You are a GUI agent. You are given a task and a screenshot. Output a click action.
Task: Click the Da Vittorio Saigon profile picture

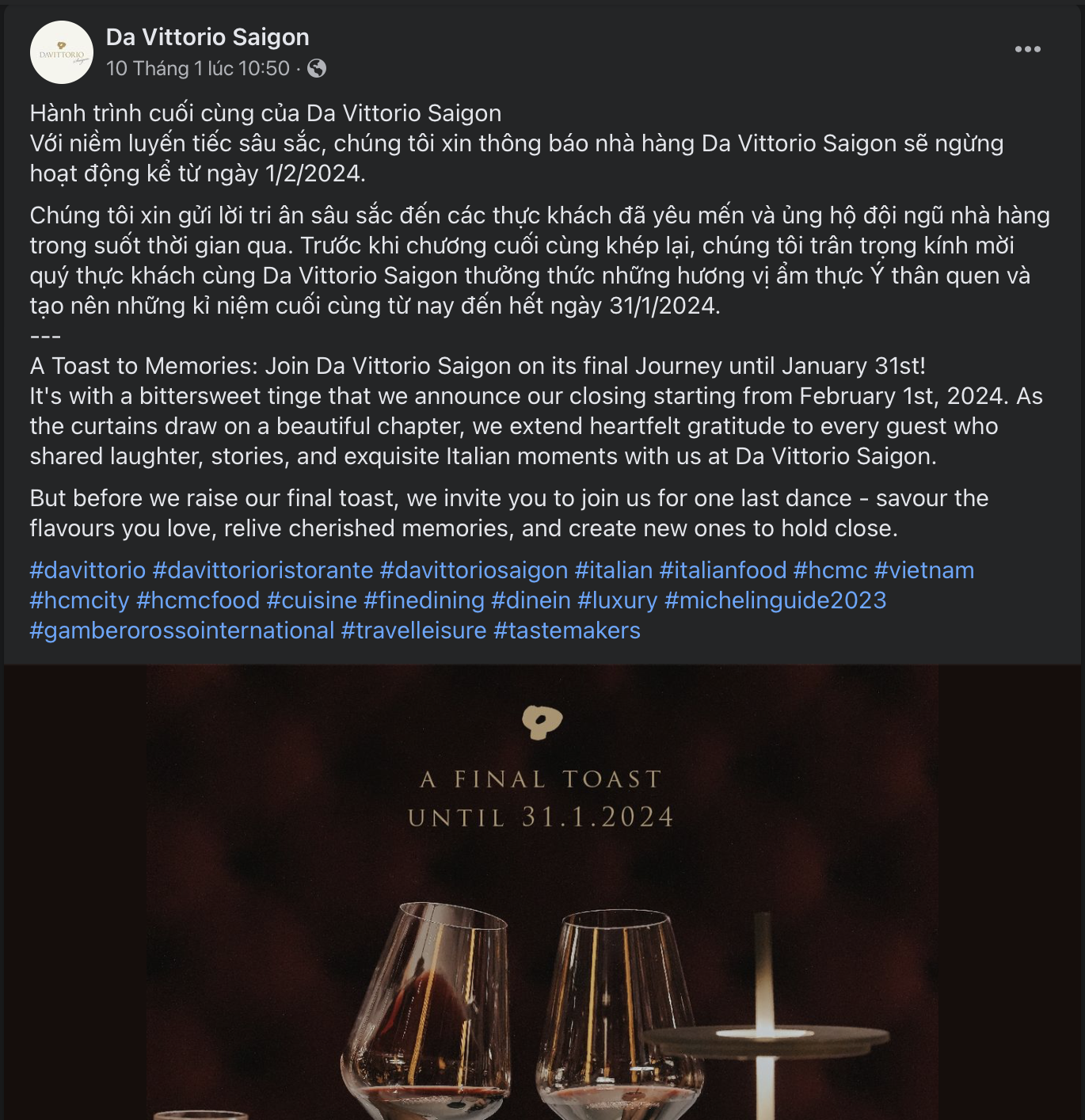point(62,52)
